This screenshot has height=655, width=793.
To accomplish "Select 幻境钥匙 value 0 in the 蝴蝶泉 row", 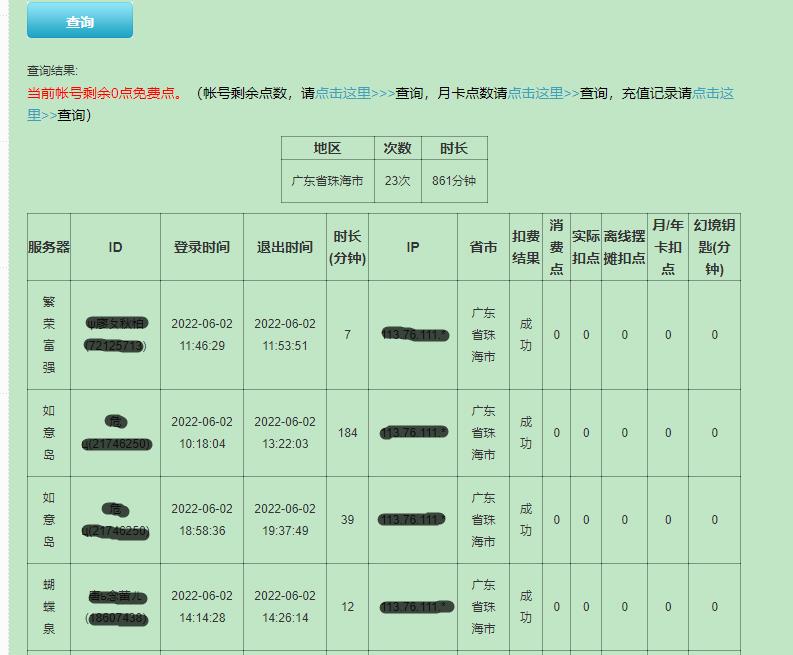I will (714, 606).
